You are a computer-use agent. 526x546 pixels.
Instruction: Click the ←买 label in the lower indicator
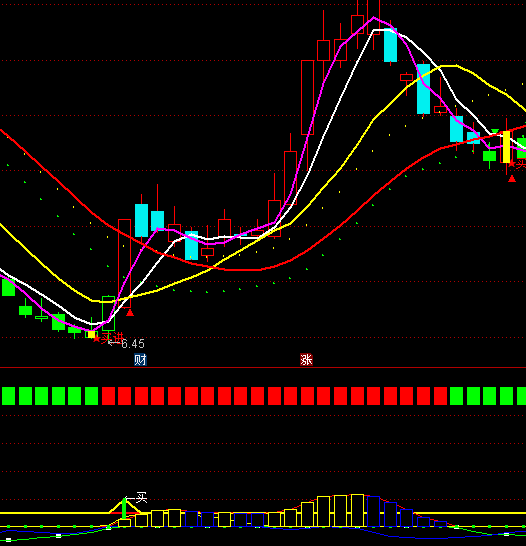[x=136, y=498]
